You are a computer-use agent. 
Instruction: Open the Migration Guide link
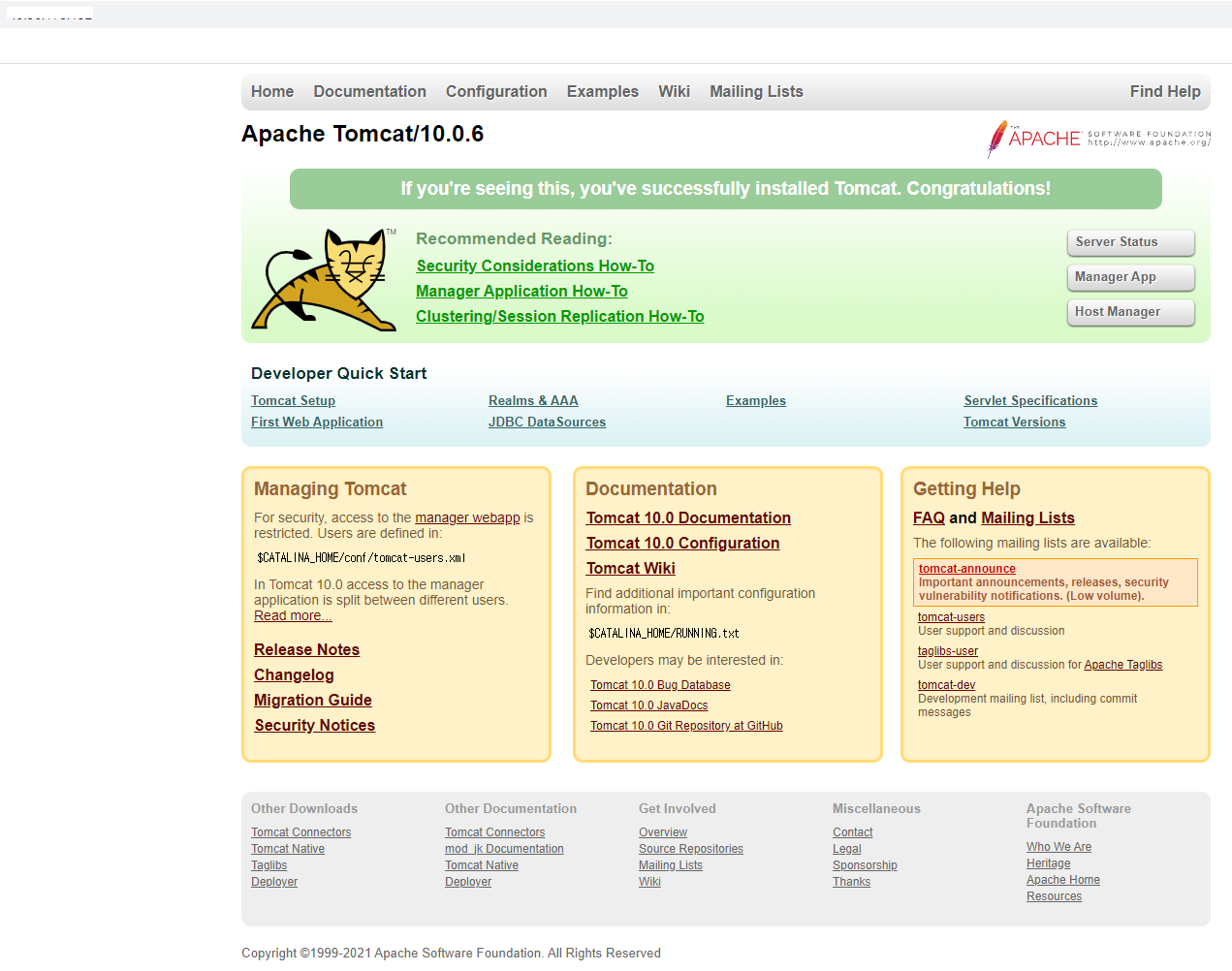pos(312,700)
